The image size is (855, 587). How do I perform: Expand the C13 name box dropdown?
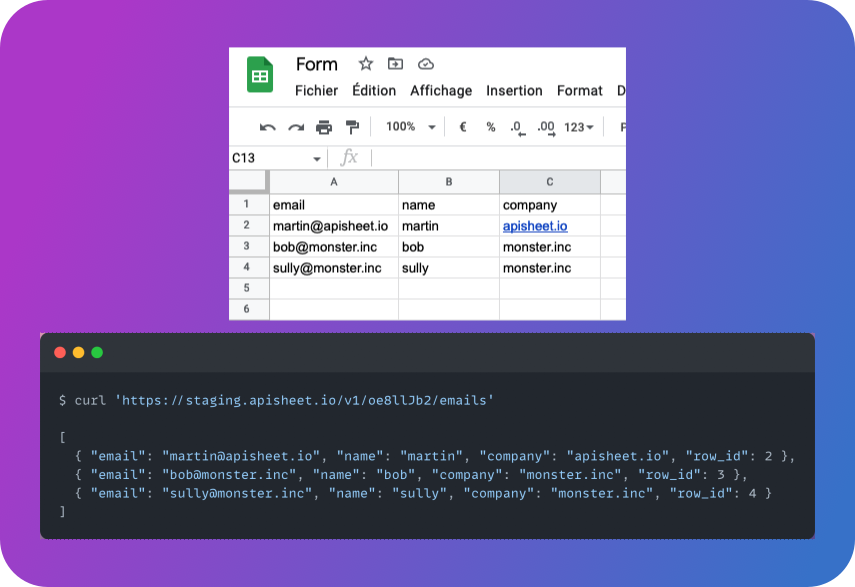pos(316,159)
